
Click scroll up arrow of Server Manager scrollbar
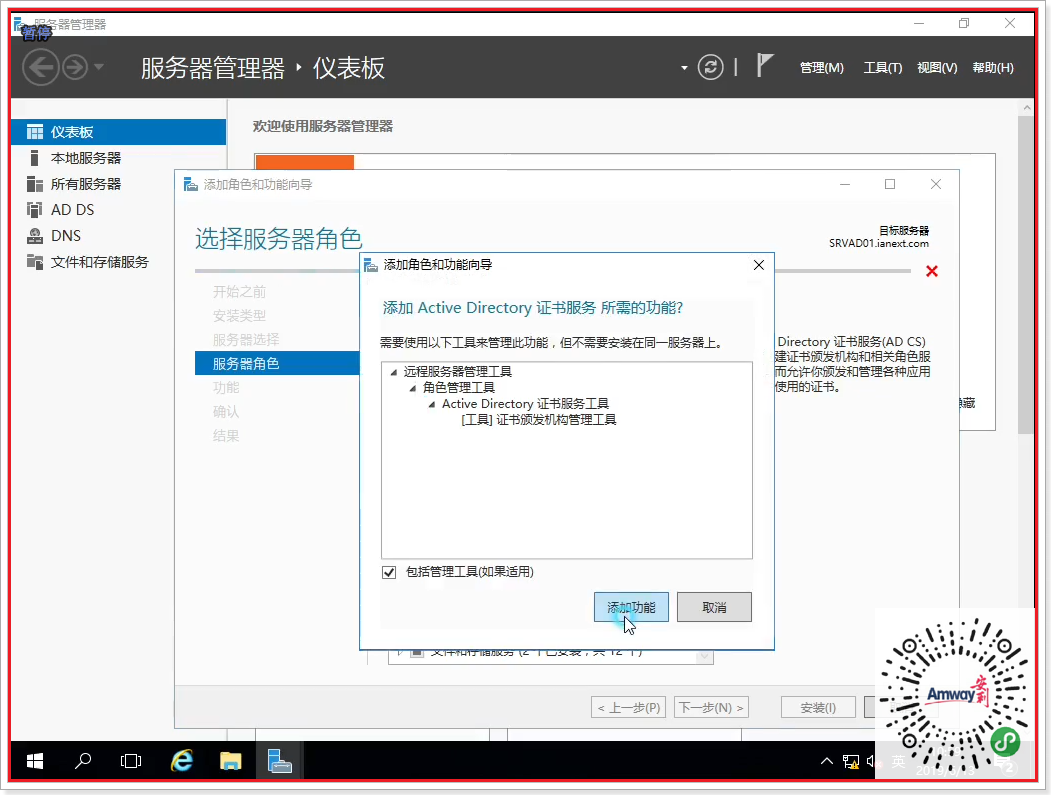[1026, 107]
